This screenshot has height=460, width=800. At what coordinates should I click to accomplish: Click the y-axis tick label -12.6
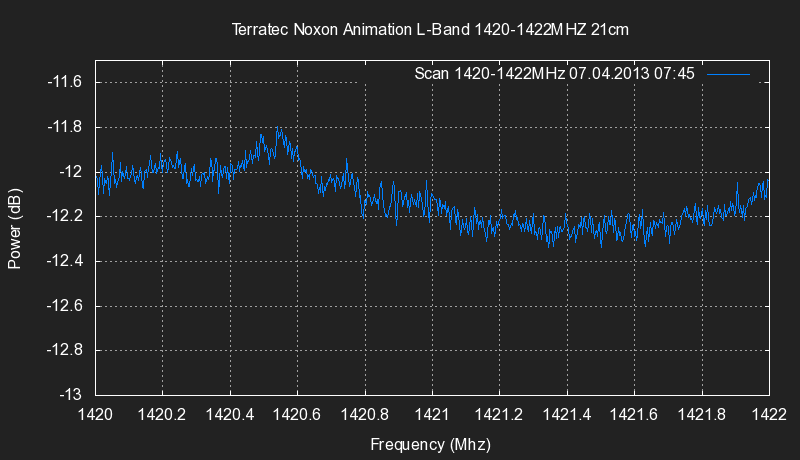65,305
